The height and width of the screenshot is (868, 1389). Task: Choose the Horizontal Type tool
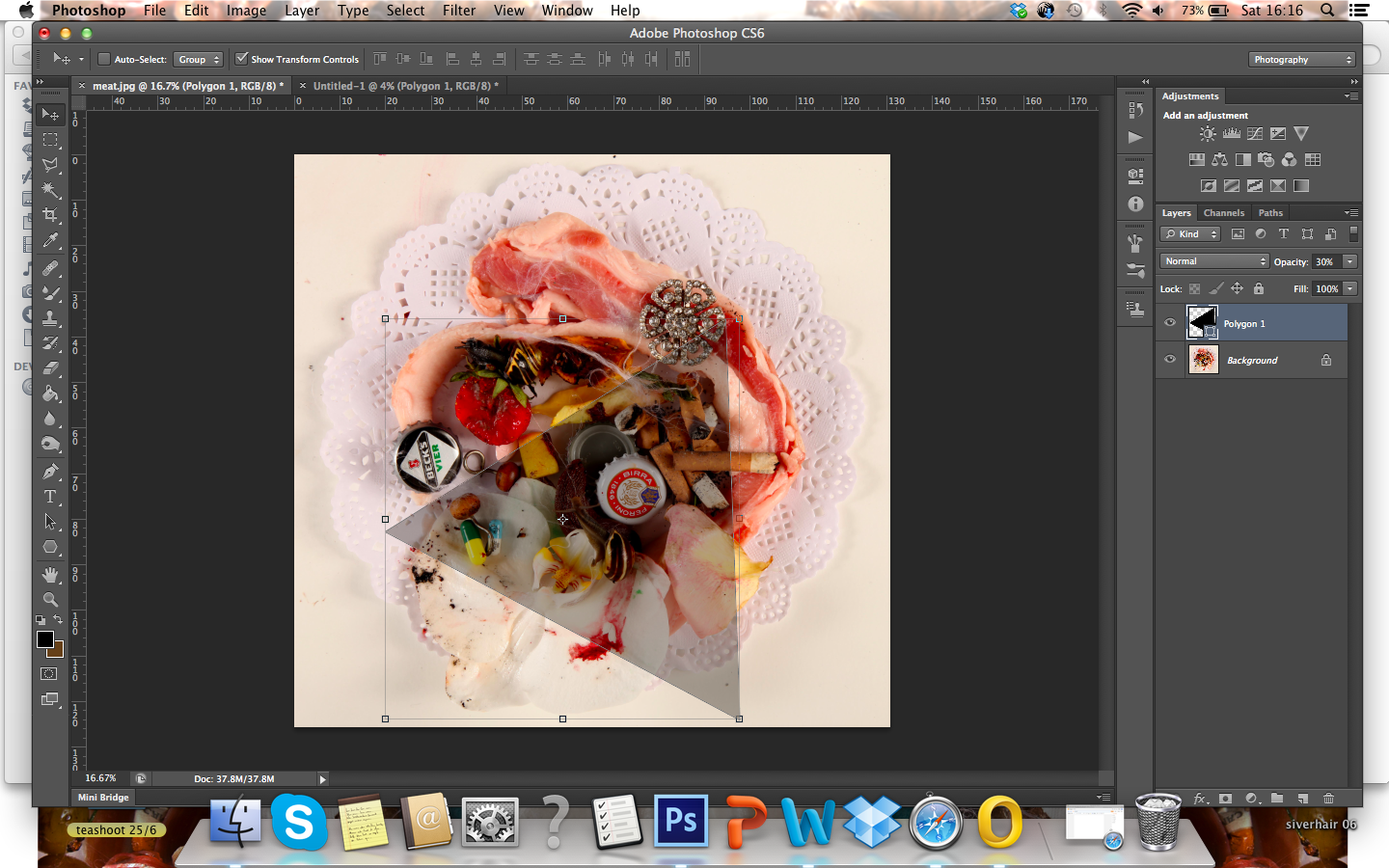tap(50, 497)
